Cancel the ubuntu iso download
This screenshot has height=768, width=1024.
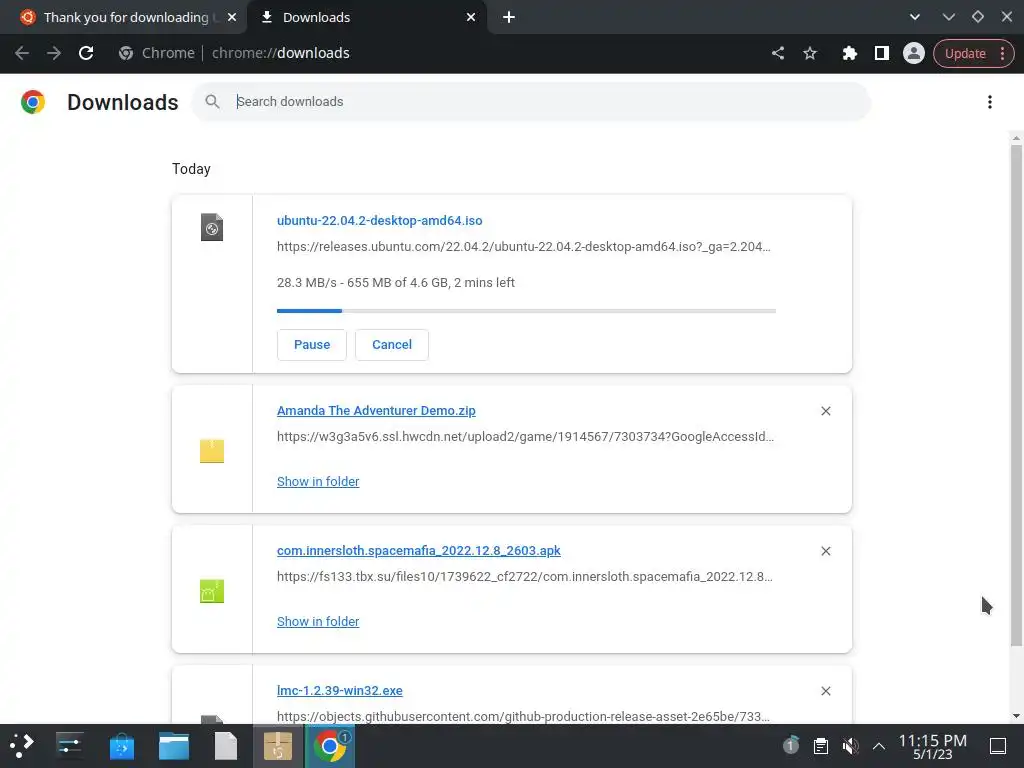tap(392, 344)
